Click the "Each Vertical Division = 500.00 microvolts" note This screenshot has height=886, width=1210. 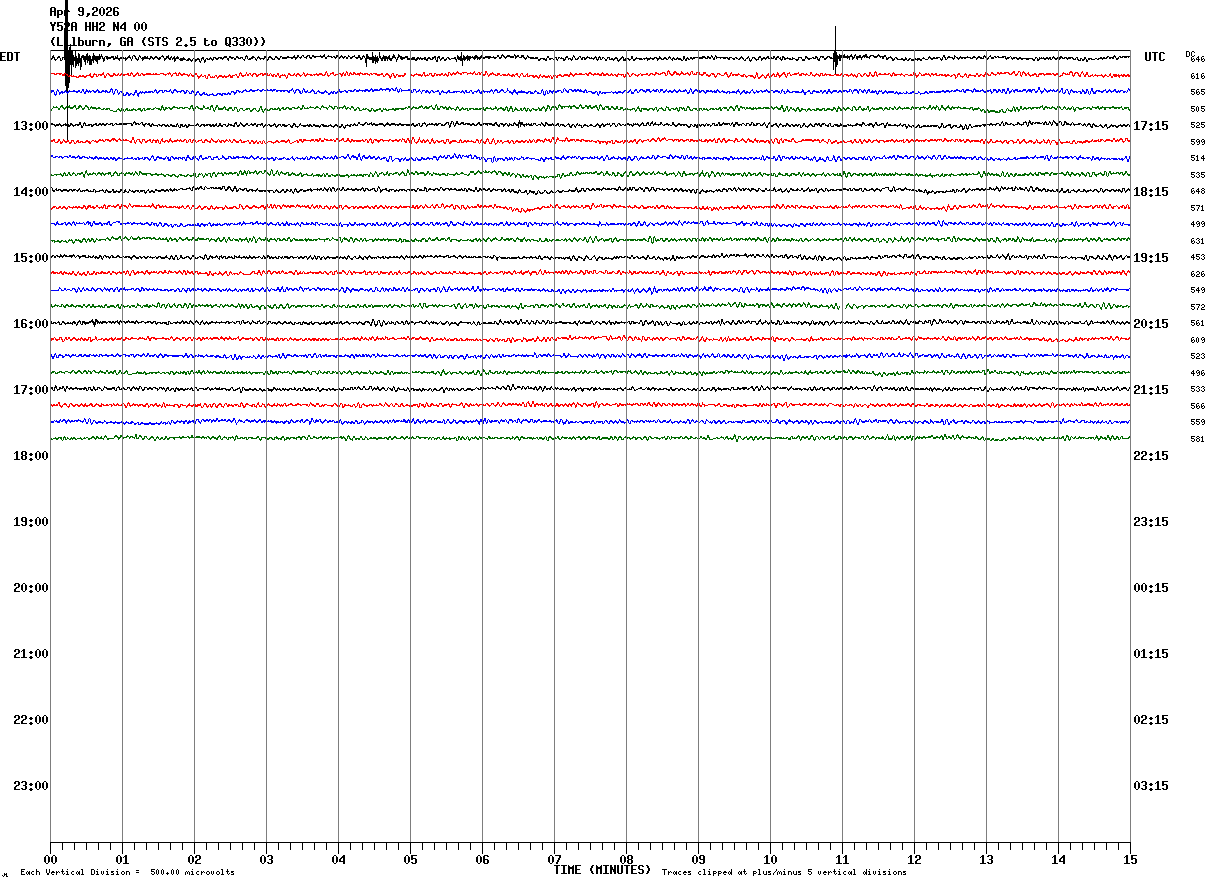(127, 873)
